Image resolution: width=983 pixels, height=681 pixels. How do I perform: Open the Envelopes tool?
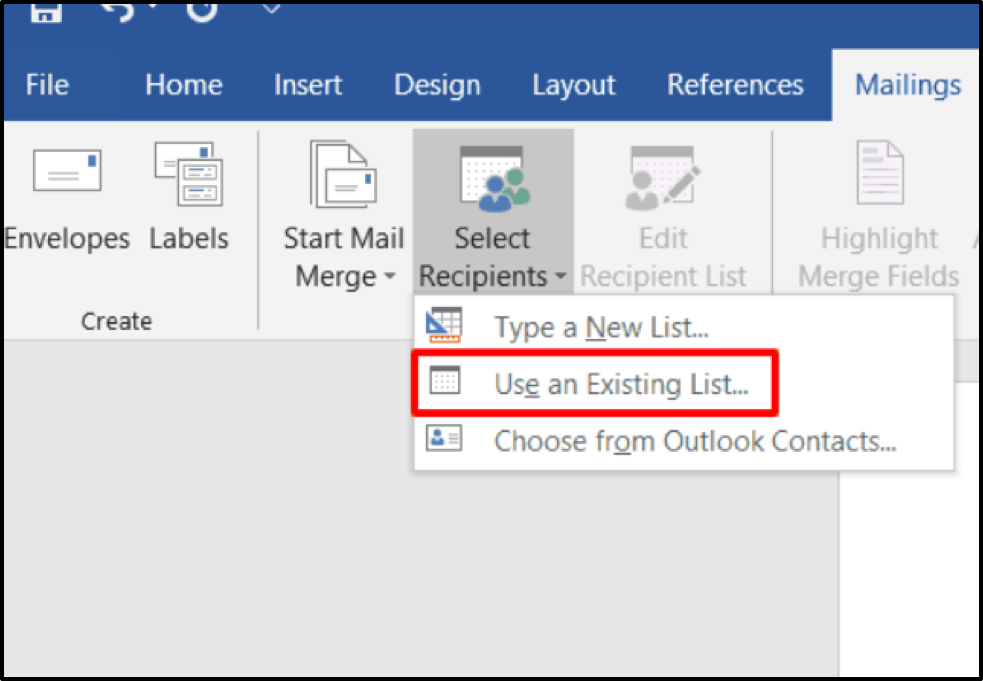coord(67,198)
